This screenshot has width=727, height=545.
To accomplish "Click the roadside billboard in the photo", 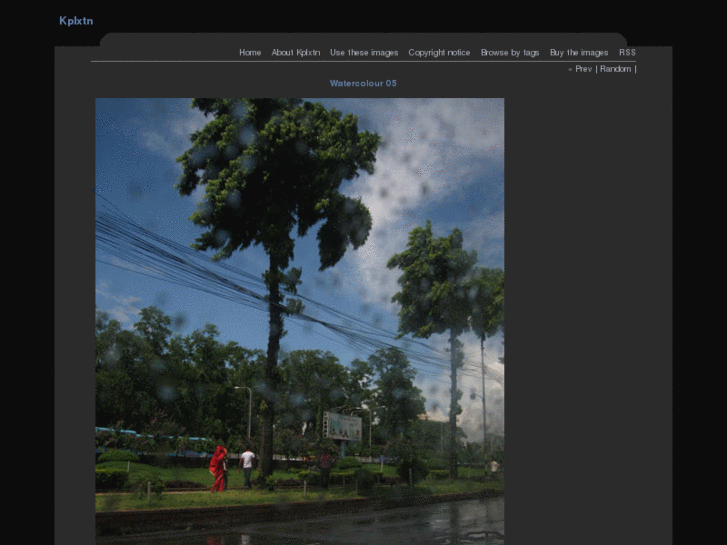I will [x=343, y=426].
